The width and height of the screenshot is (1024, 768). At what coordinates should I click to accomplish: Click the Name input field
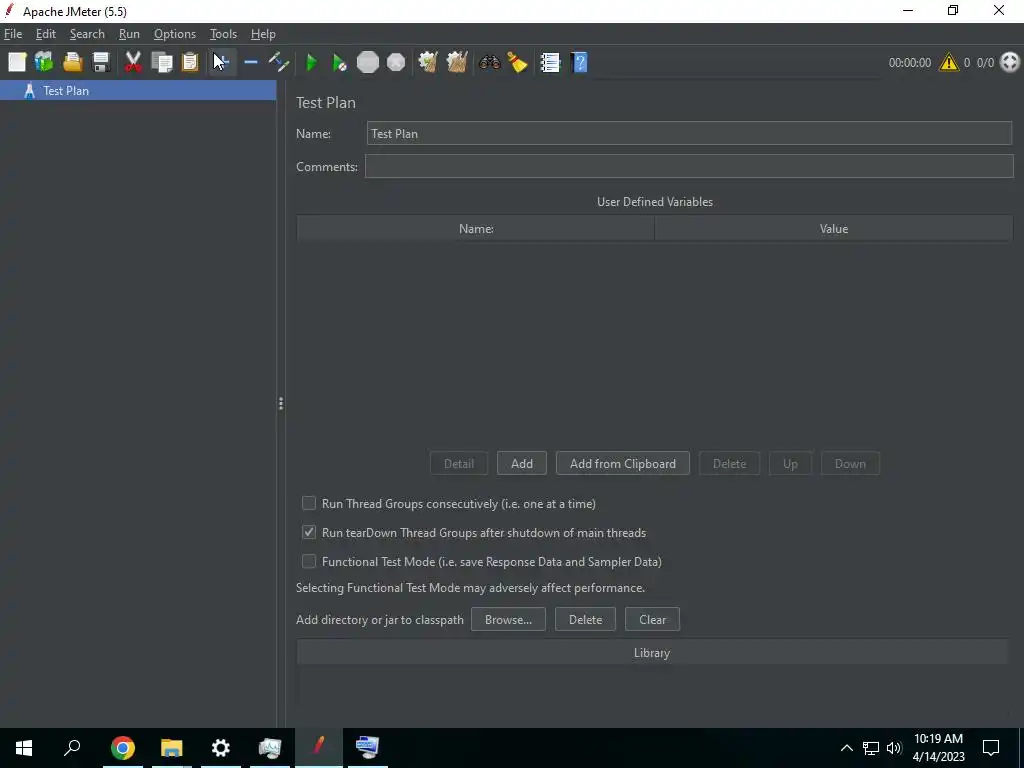[689, 133]
